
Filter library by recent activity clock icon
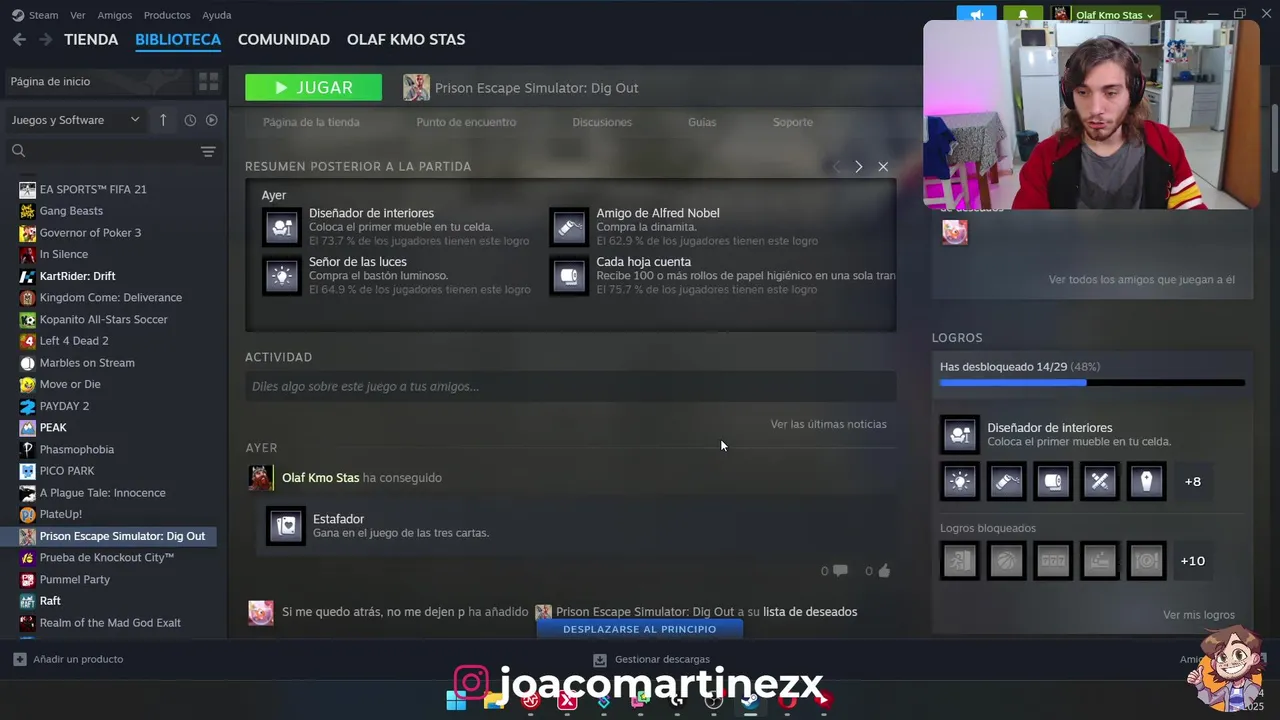tap(190, 120)
